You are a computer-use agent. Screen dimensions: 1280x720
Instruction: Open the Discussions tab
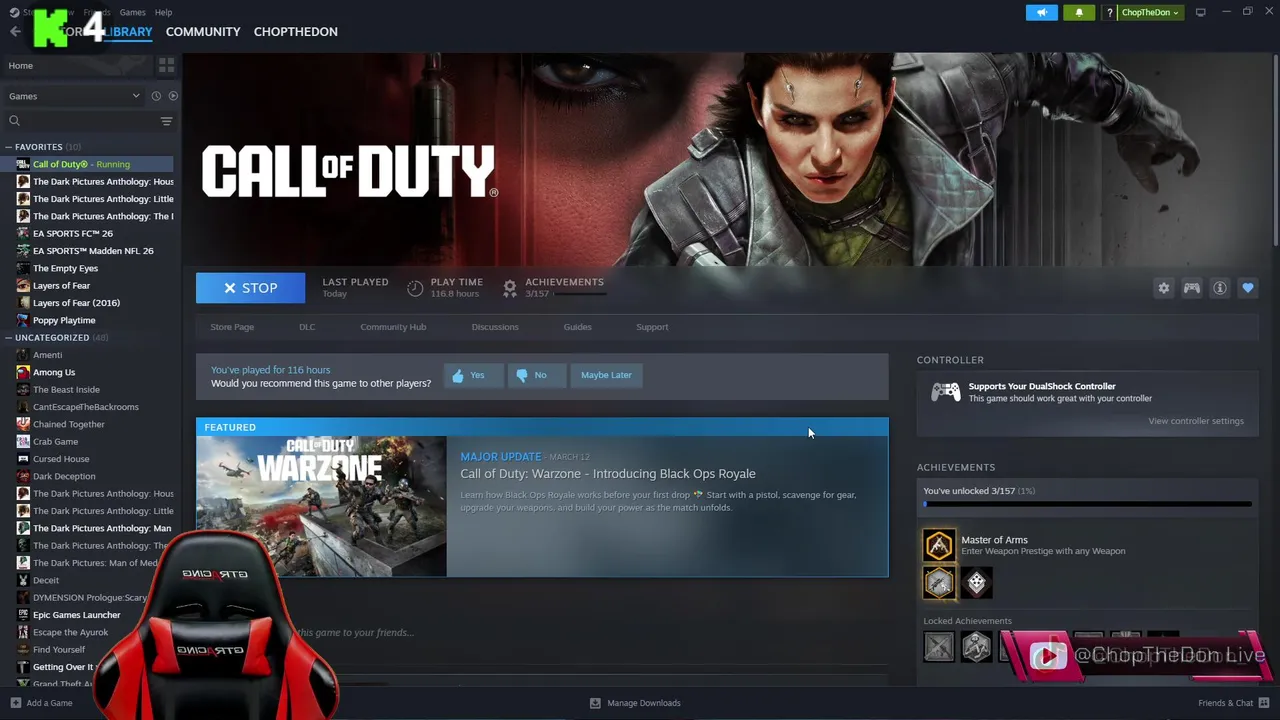[x=495, y=327]
